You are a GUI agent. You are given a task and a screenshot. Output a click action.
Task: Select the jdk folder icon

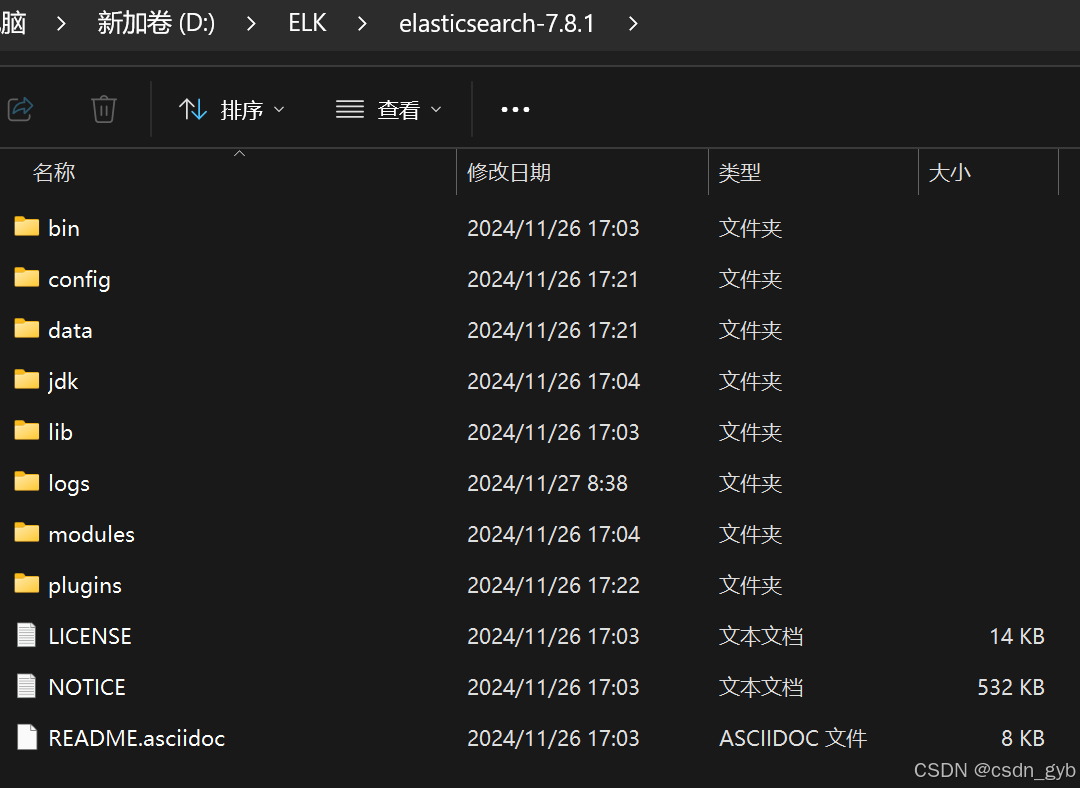[27, 379]
